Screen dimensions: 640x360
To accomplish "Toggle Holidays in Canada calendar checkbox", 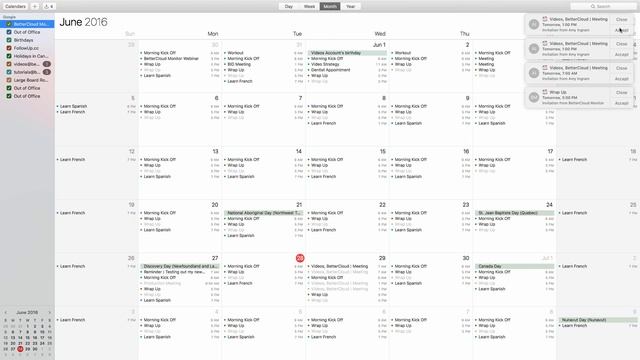I will pos(9,56).
